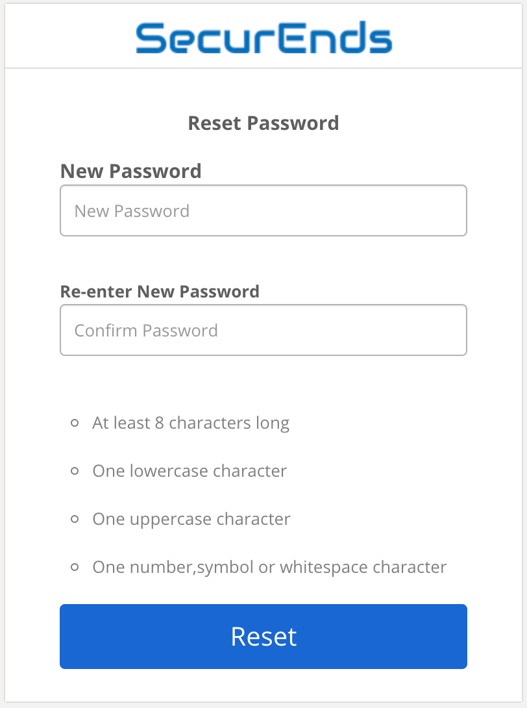Image resolution: width=527 pixels, height=708 pixels.
Task: Click the 'Ends' part of the SecurEnds logo
Action: coord(336,37)
